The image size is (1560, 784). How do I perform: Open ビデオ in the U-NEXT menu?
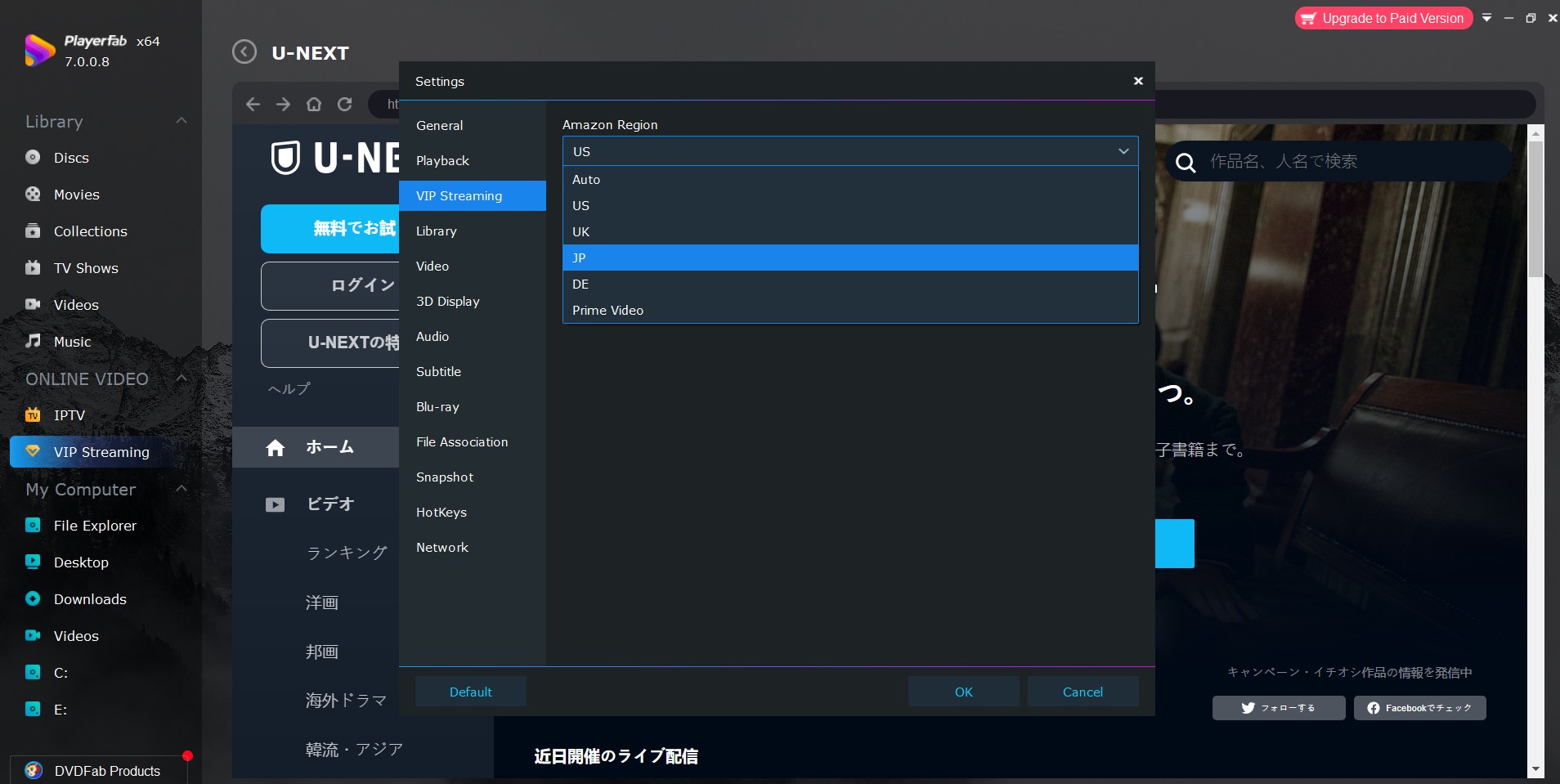(x=330, y=504)
